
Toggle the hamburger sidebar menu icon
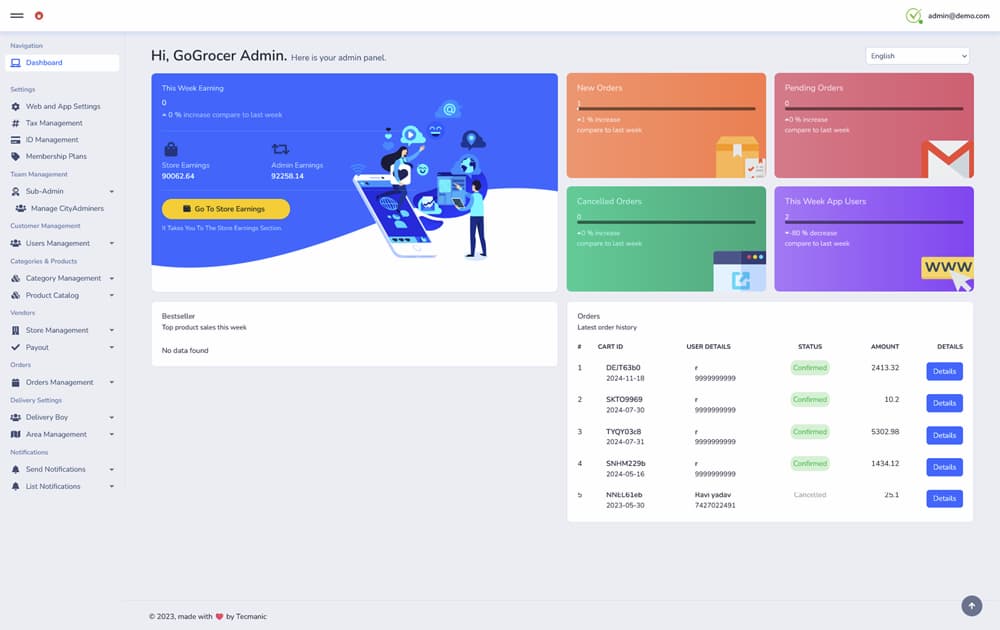click(17, 15)
